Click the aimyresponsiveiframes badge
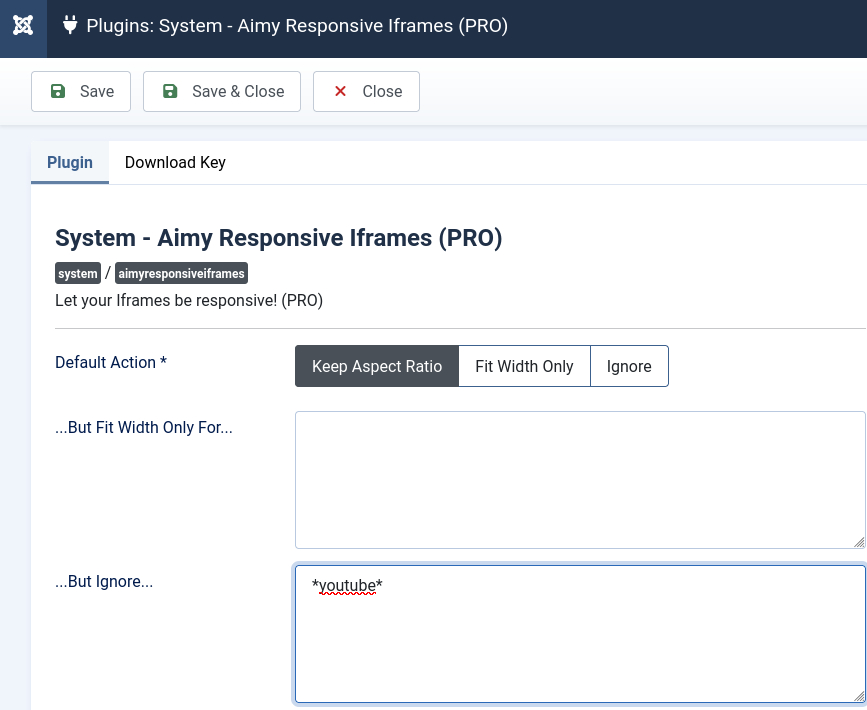 (181, 273)
